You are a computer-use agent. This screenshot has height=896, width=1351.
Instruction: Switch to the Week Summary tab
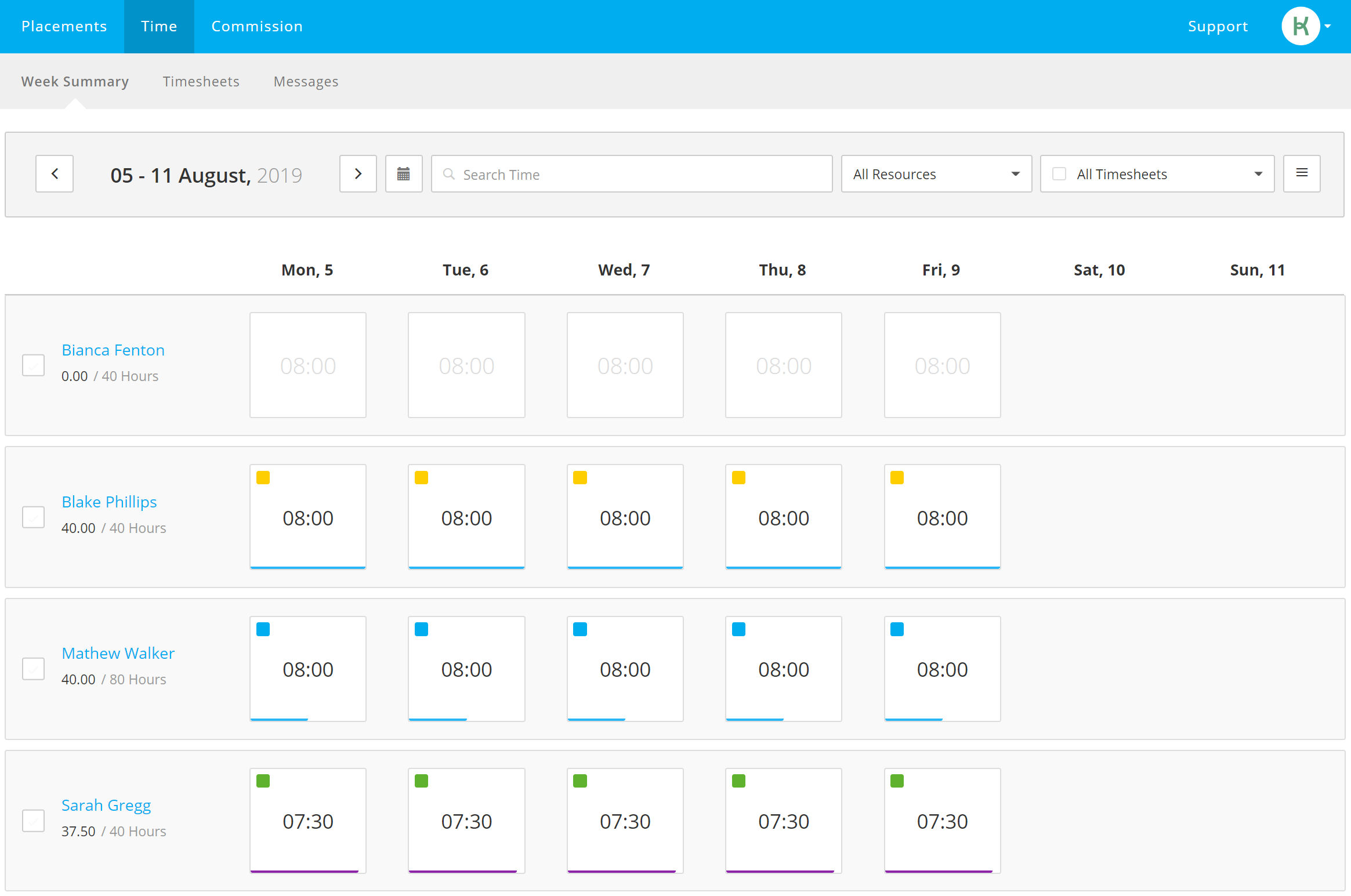point(75,81)
